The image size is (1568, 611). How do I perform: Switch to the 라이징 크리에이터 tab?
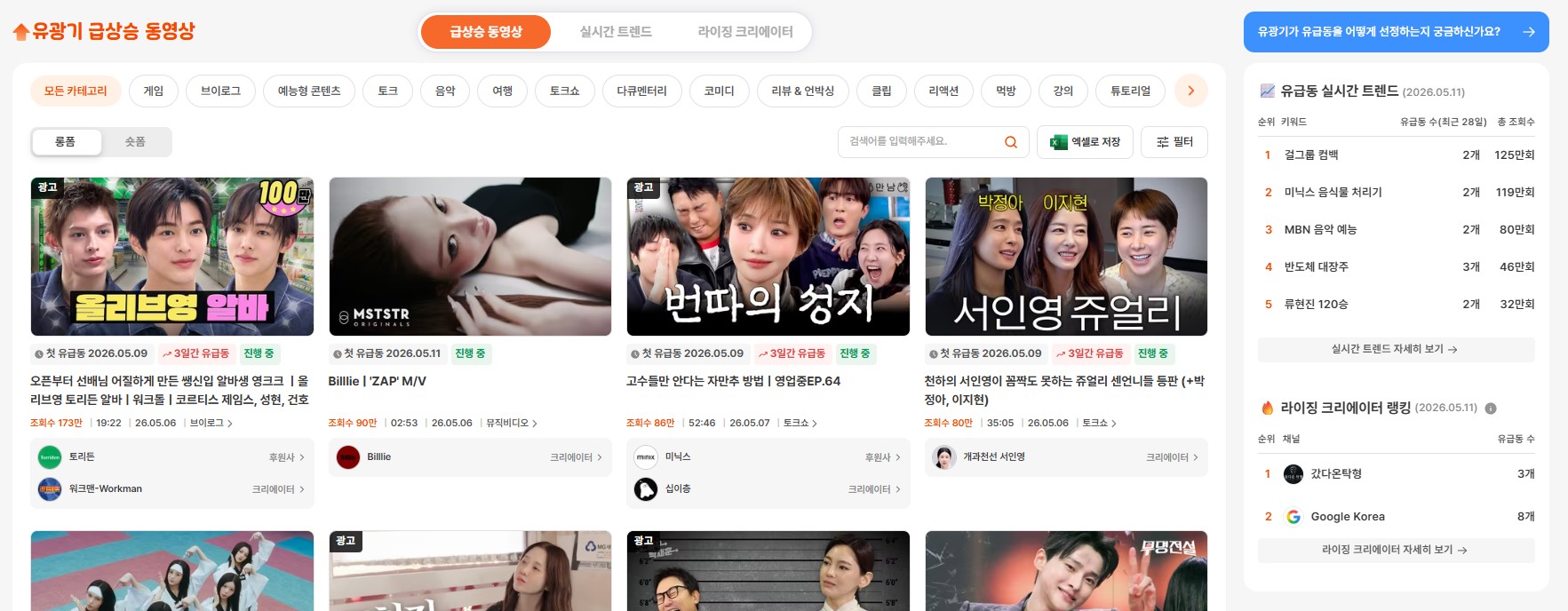(x=745, y=32)
